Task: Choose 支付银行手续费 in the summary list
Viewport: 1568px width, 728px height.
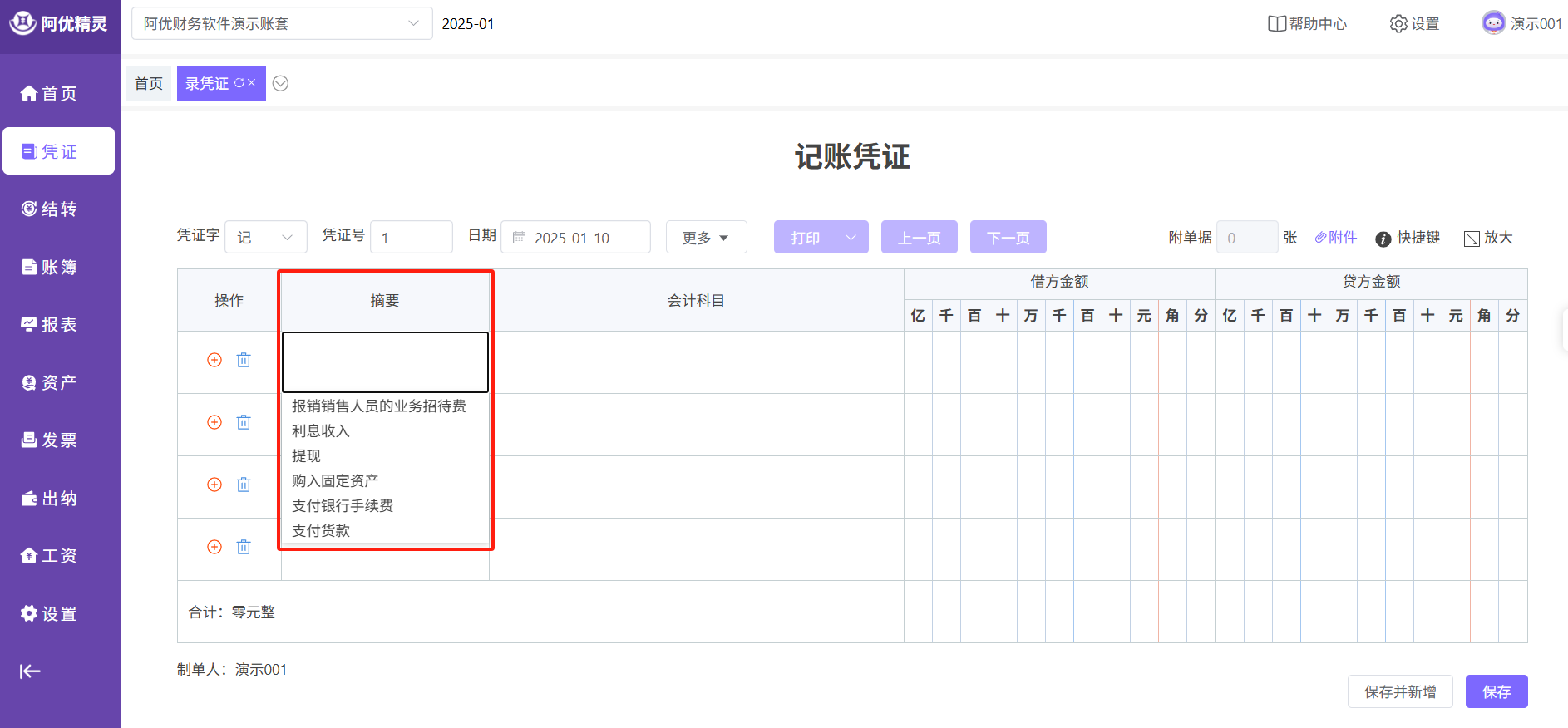Action: pos(343,505)
